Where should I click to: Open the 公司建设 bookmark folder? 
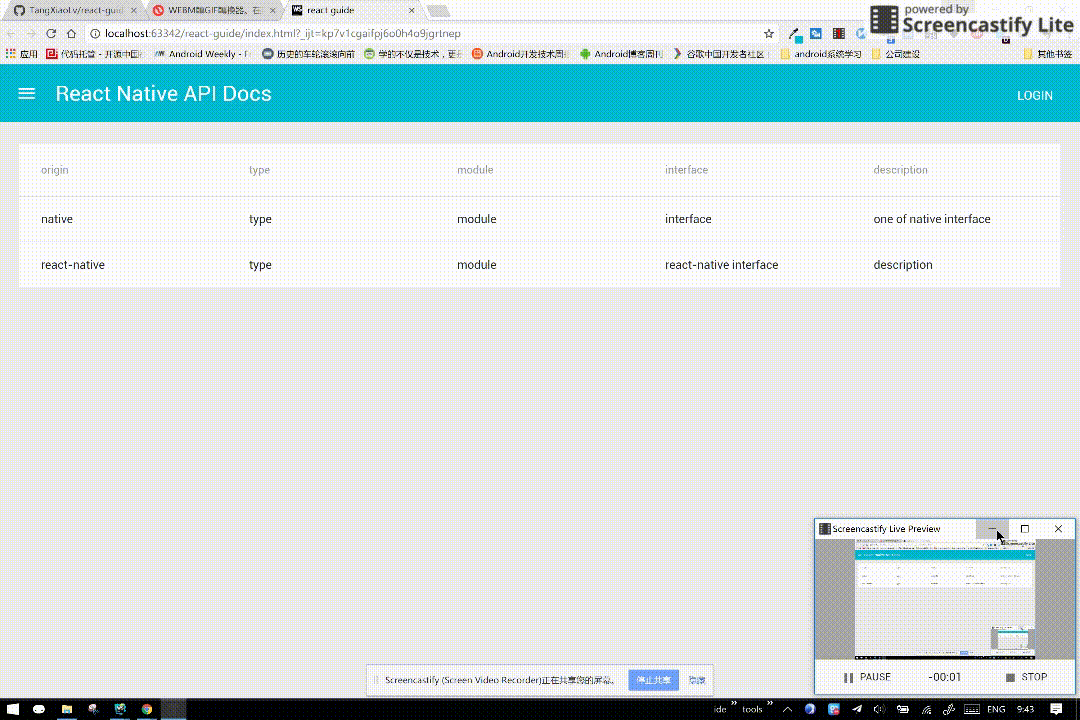pos(895,54)
